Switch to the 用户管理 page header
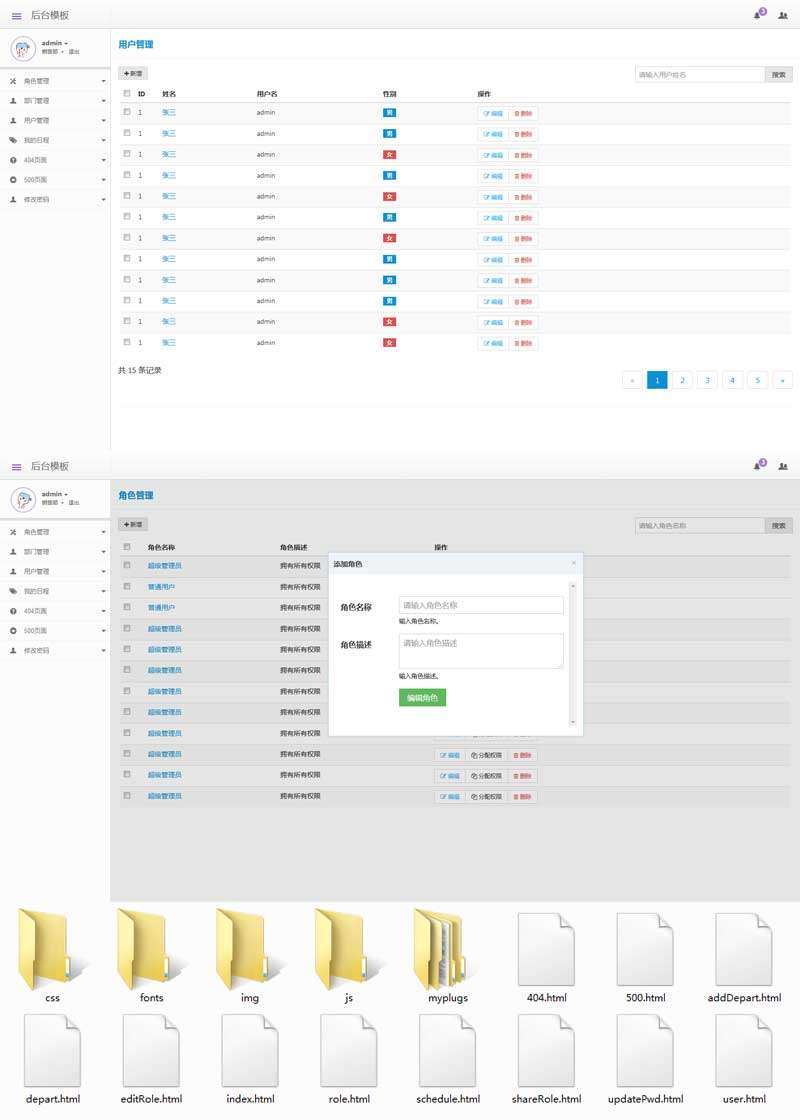 pos(138,45)
